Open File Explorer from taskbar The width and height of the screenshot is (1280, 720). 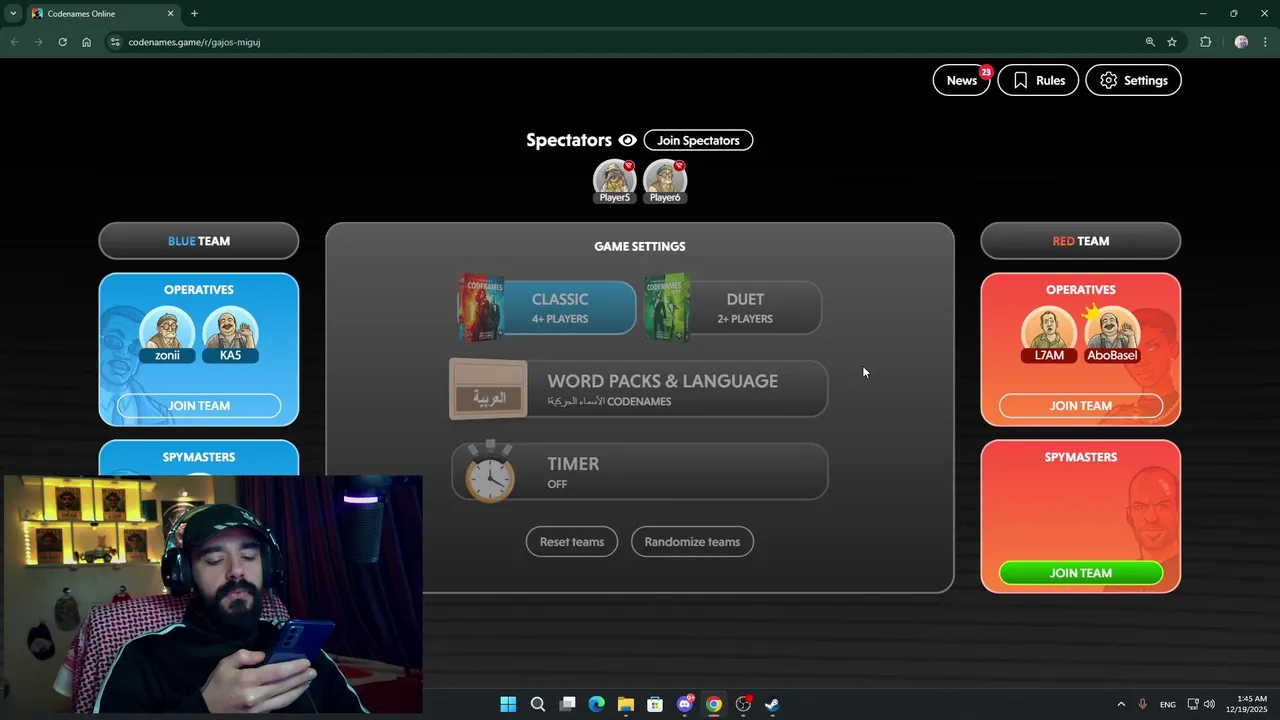pyautogui.click(x=626, y=704)
